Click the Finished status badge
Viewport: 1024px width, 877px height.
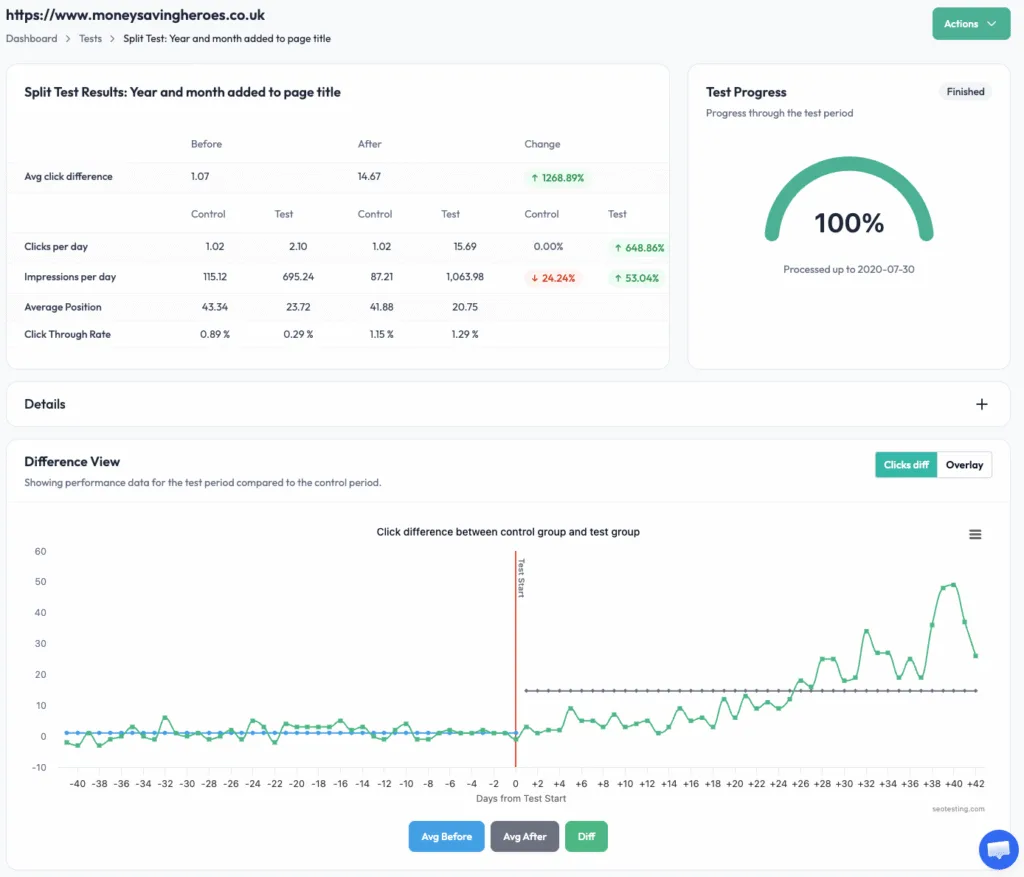pos(964,91)
